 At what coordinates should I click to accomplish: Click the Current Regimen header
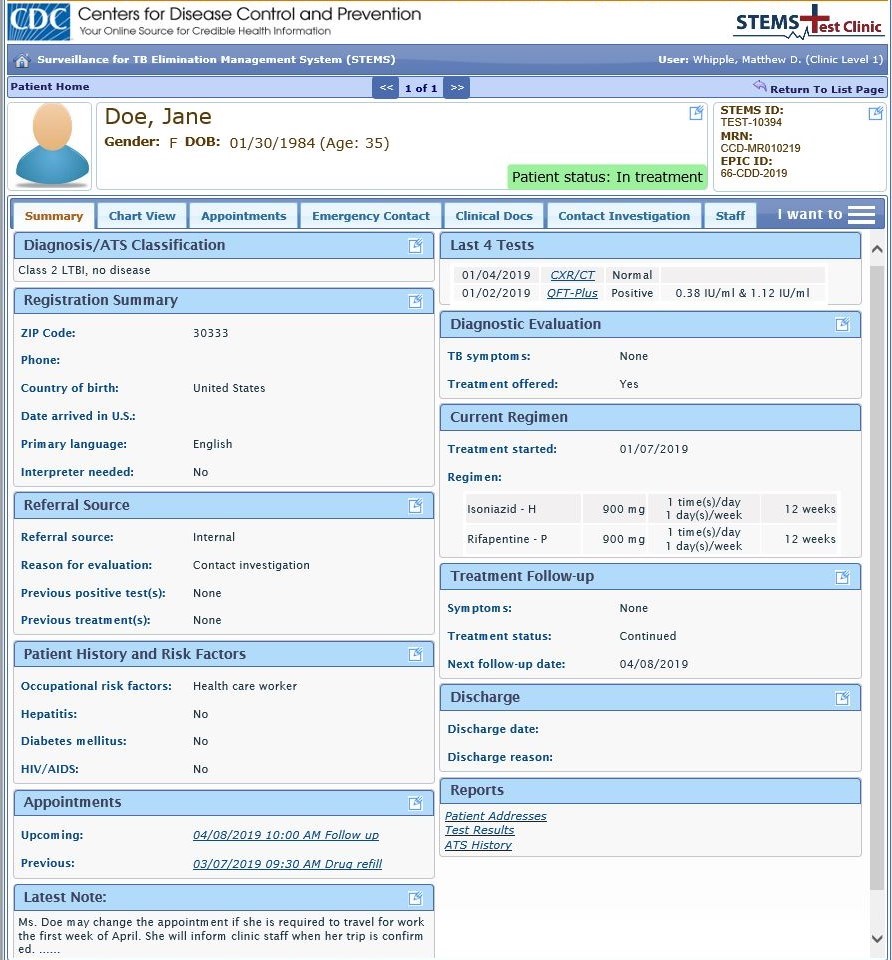650,418
